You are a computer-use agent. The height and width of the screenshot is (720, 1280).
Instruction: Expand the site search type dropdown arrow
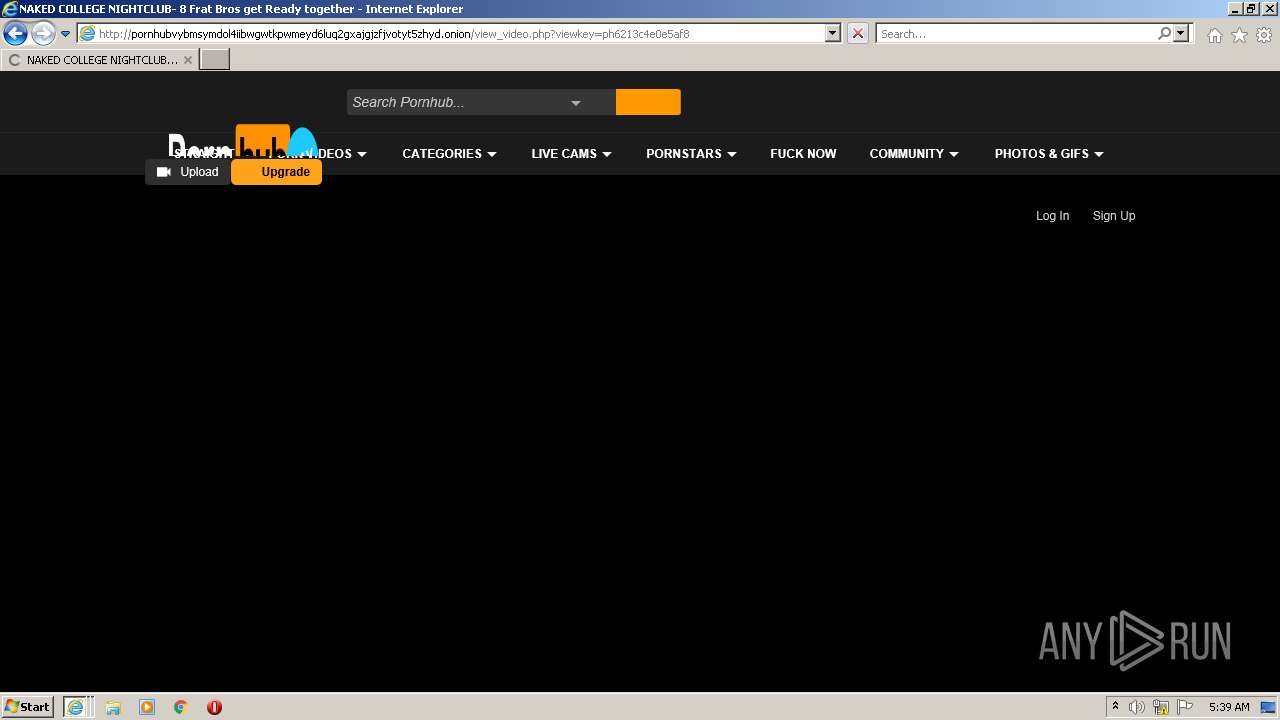click(x=576, y=103)
